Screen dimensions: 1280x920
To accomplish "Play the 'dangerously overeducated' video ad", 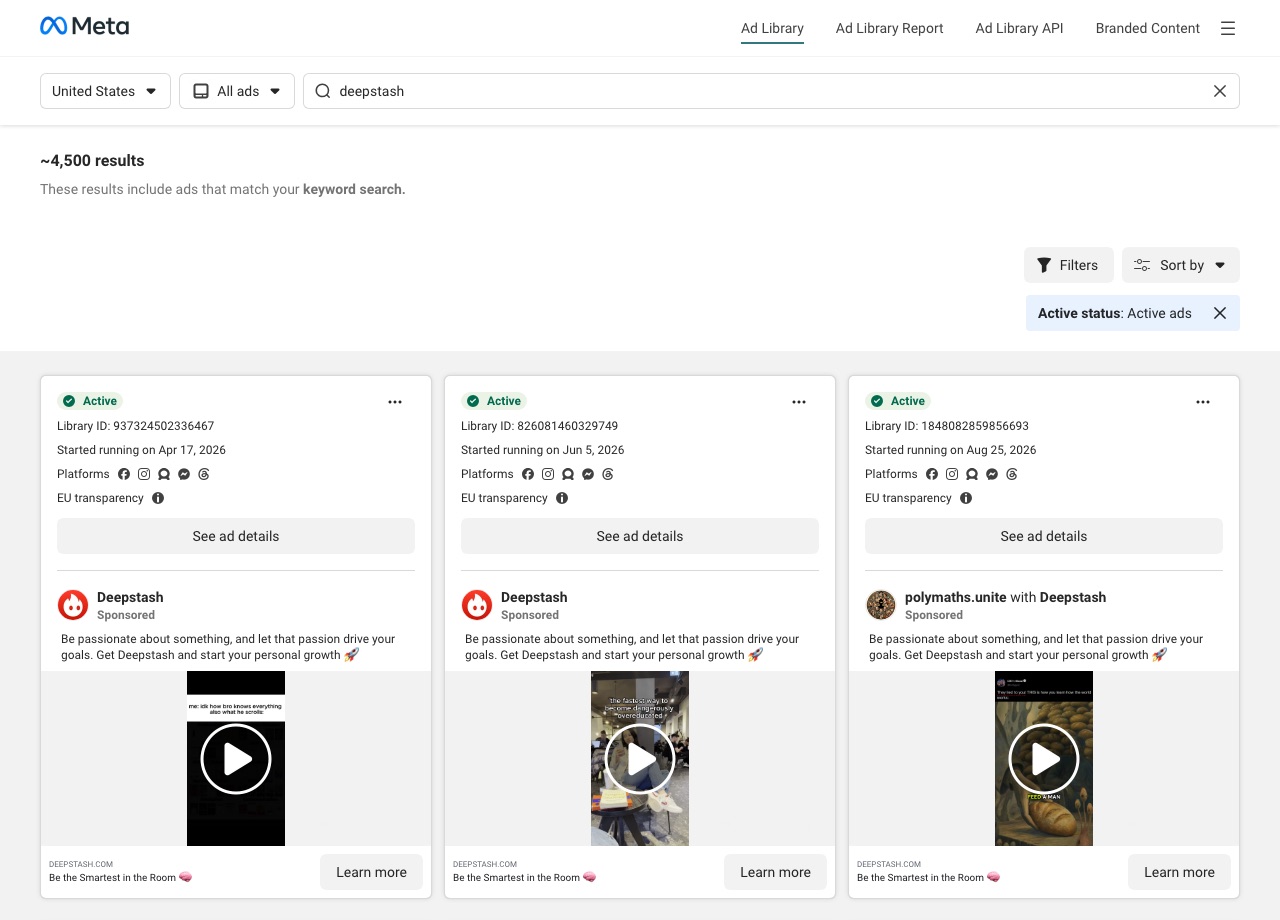I will pos(640,759).
